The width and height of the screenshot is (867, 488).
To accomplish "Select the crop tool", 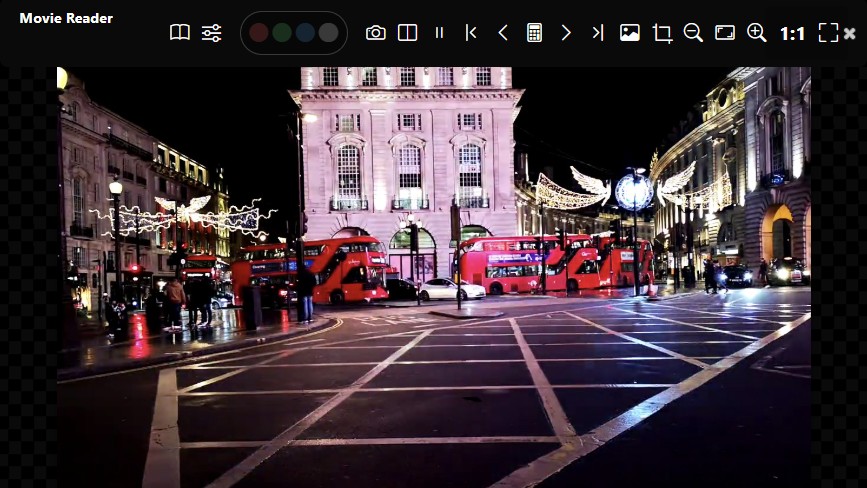I will click(x=662, y=33).
